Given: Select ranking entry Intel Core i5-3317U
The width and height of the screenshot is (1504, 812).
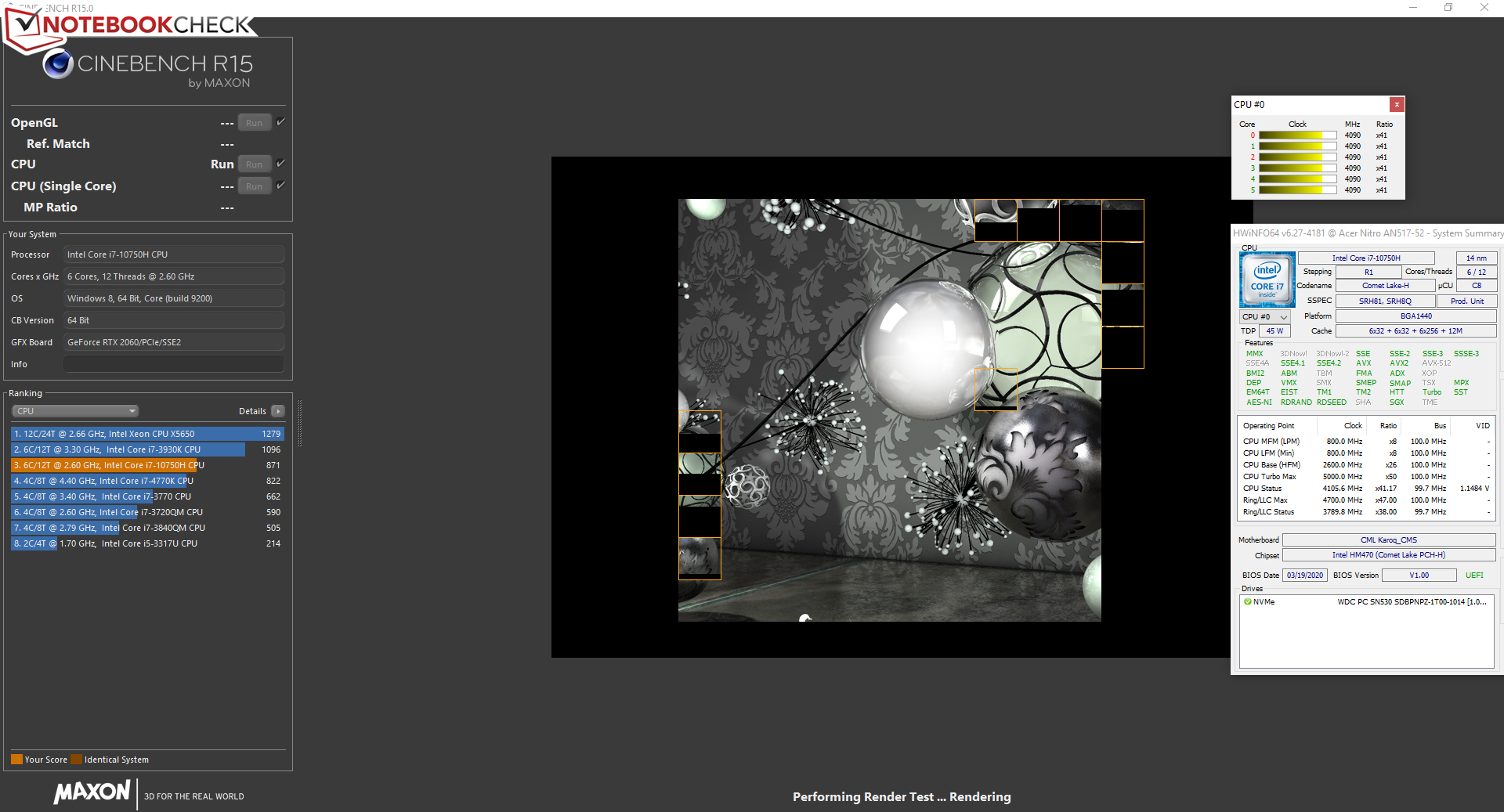Looking at the screenshot, I should pyautogui.click(x=147, y=543).
